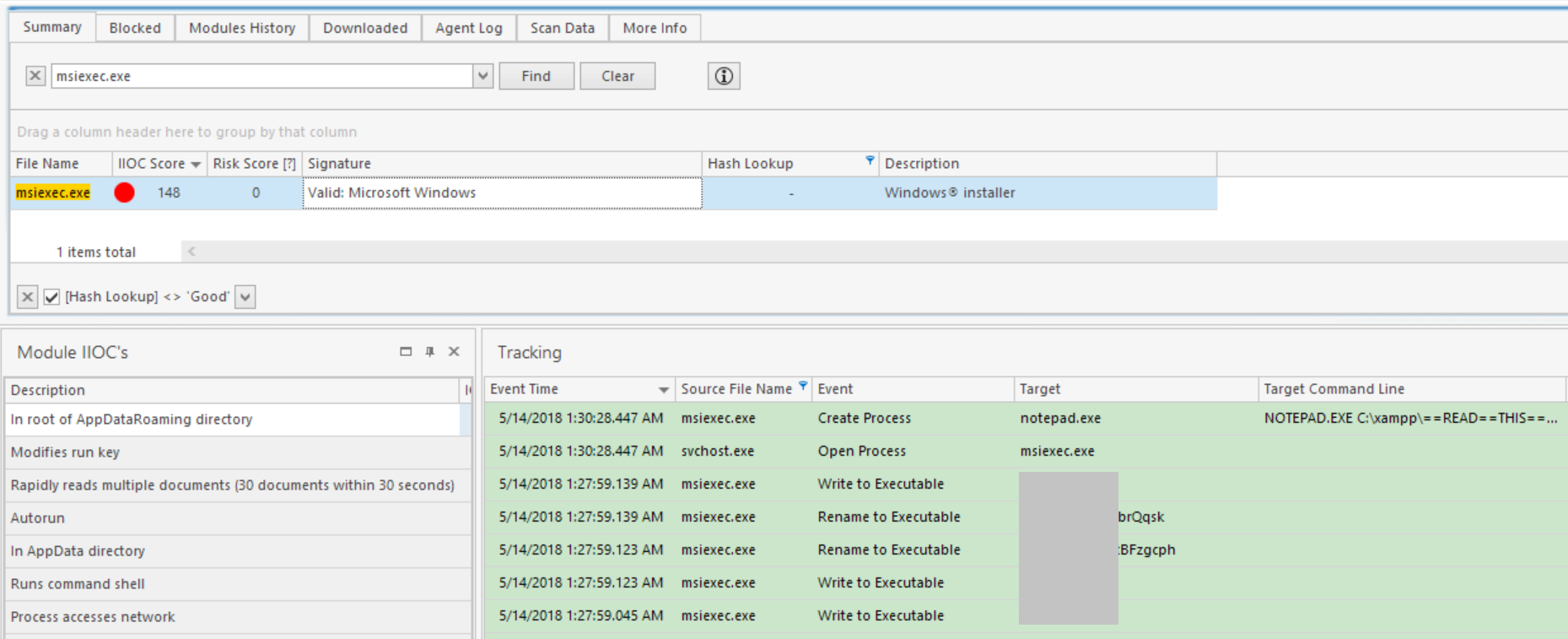Remove the Hash Lookup filter with X button
1568x639 pixels.
click(x=27, y=297)
